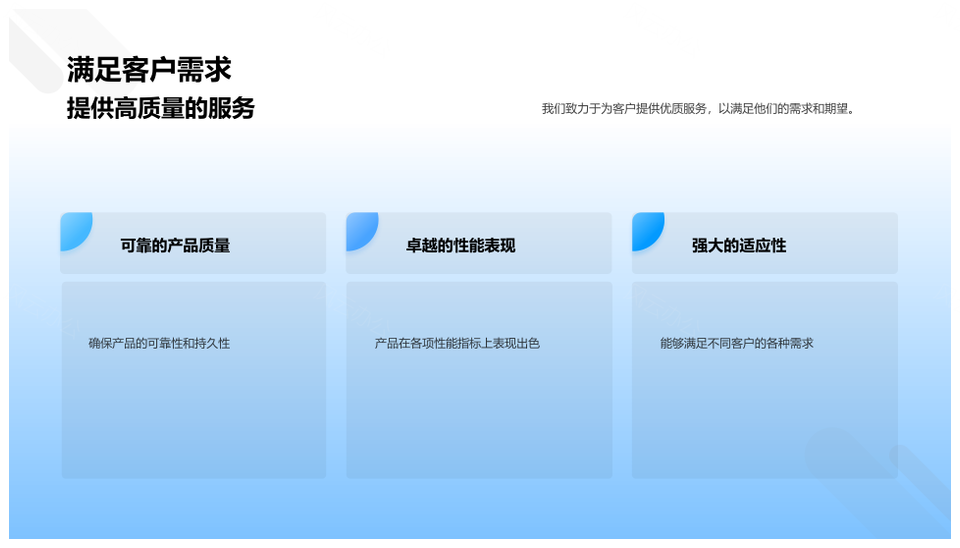Select the text 能够满足不同客户的各种需求
This screenshot has width=960, height=548.
click(x=737, y=343)
